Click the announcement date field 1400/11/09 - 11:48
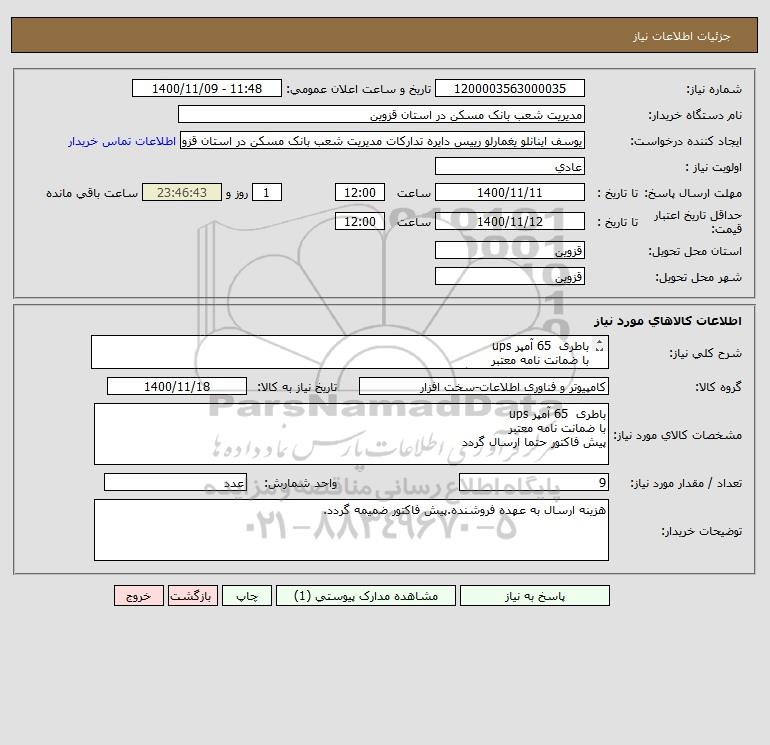 pos(207,88)
